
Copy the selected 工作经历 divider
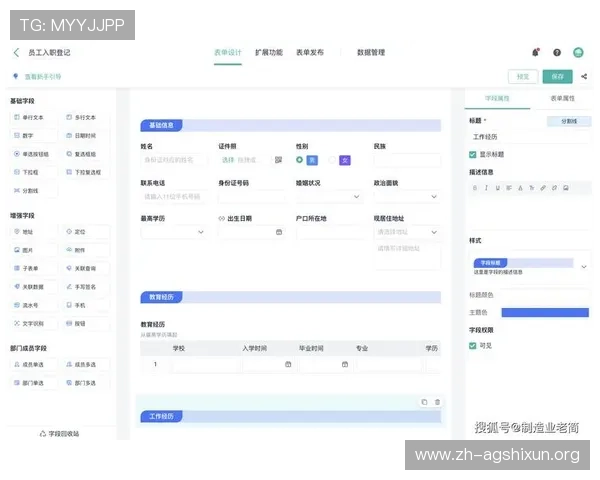(x=424, y=402)
